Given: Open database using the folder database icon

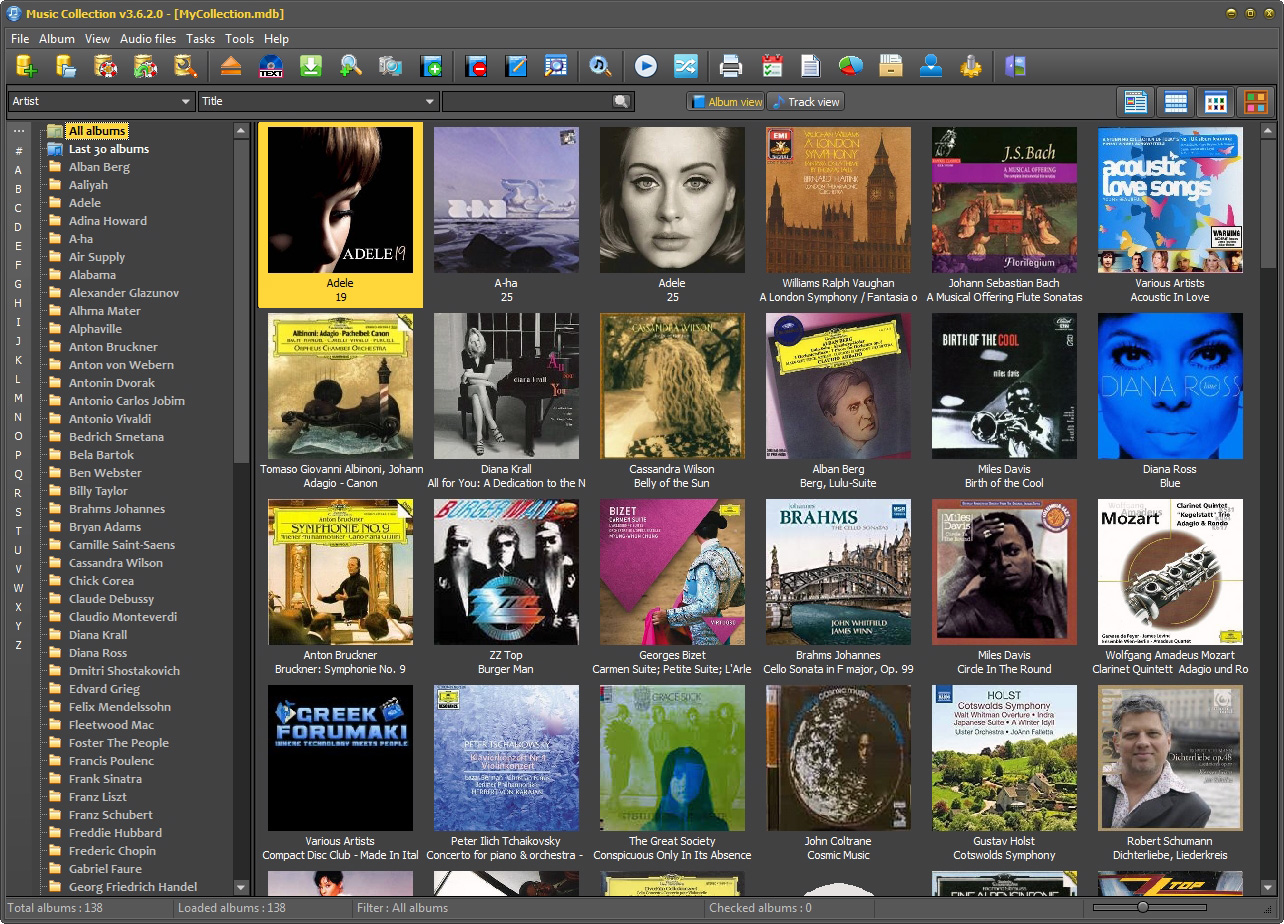Looking at the screenshot, I should click(66, 67).
